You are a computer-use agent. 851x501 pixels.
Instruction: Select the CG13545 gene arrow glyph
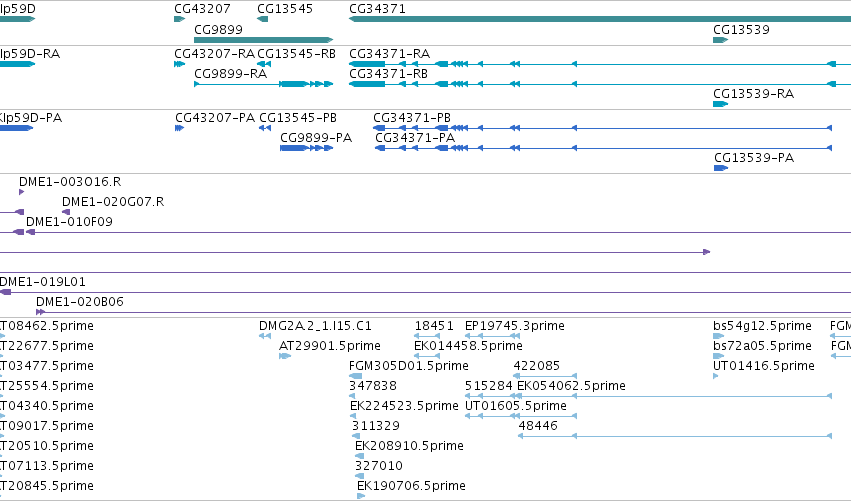(x=263, y=19)
